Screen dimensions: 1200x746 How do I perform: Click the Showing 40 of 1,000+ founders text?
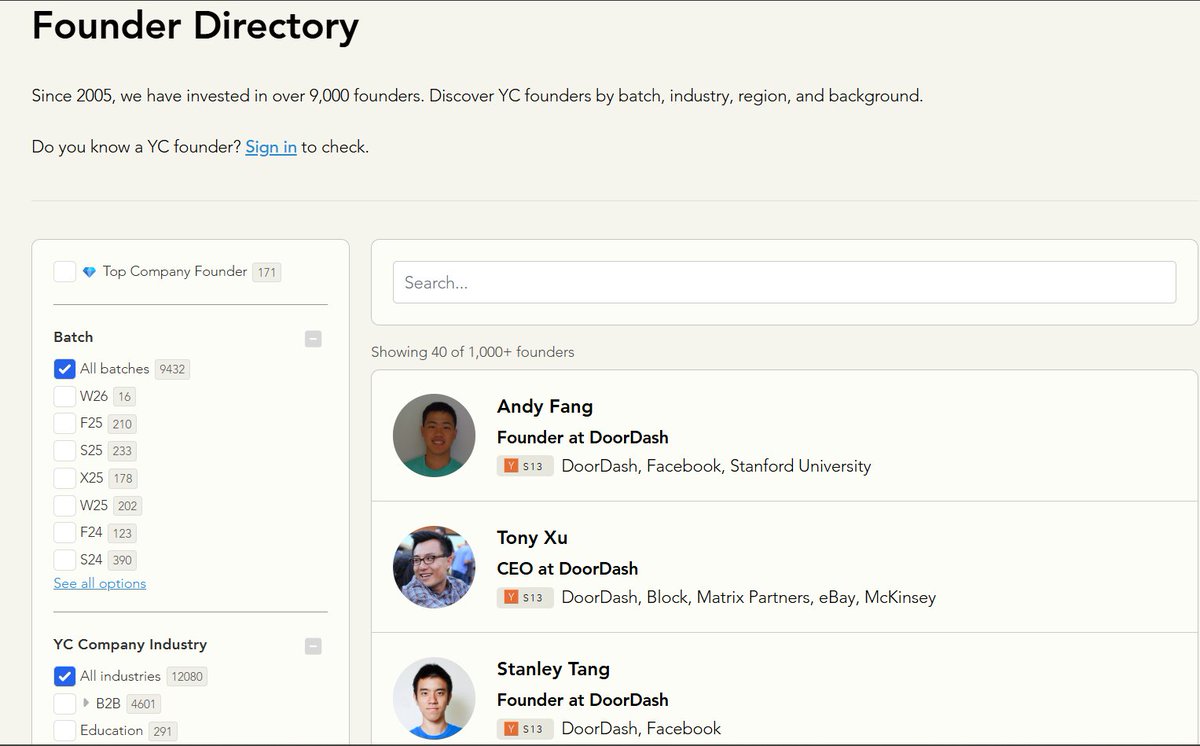tap(473, 352)
